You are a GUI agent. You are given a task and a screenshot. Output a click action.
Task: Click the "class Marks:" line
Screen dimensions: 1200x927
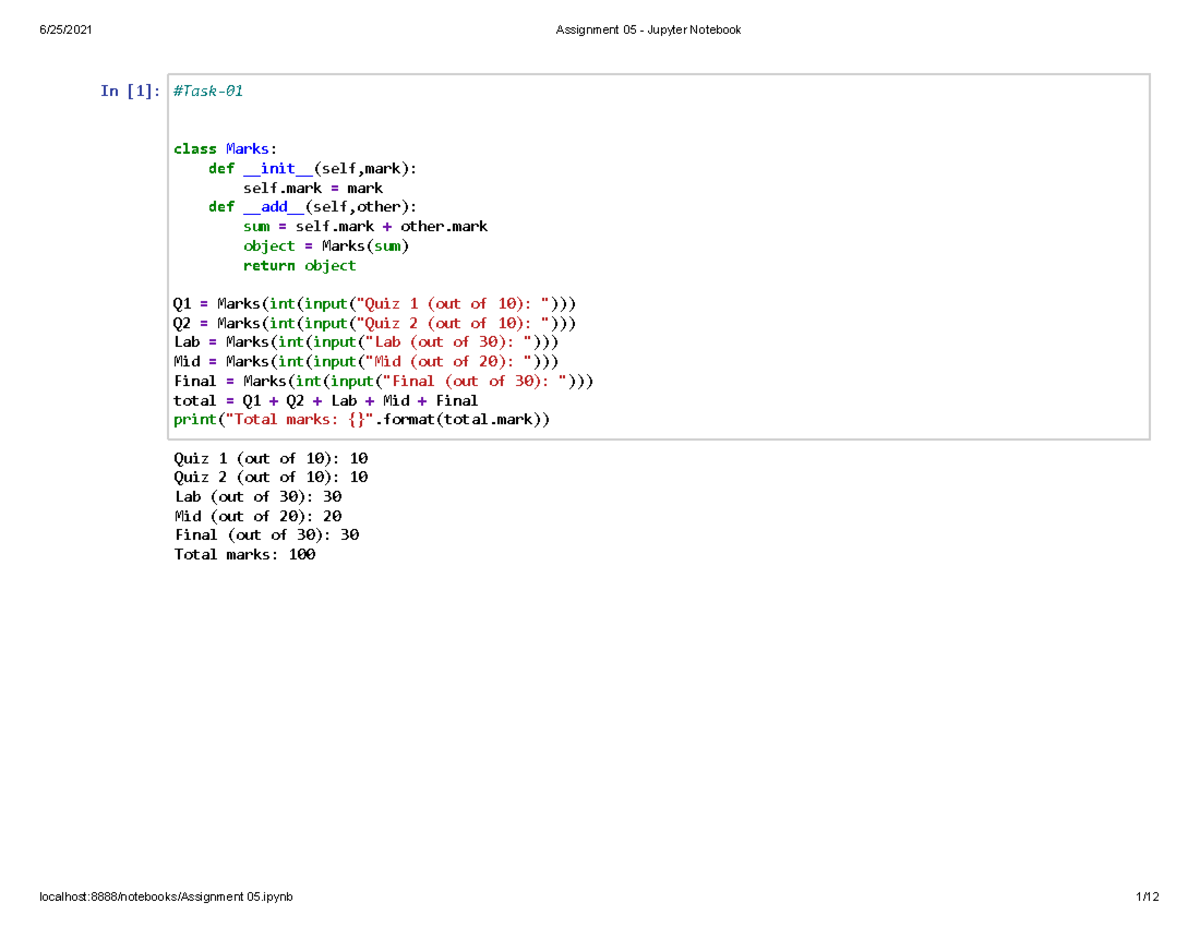click(225, 149)
